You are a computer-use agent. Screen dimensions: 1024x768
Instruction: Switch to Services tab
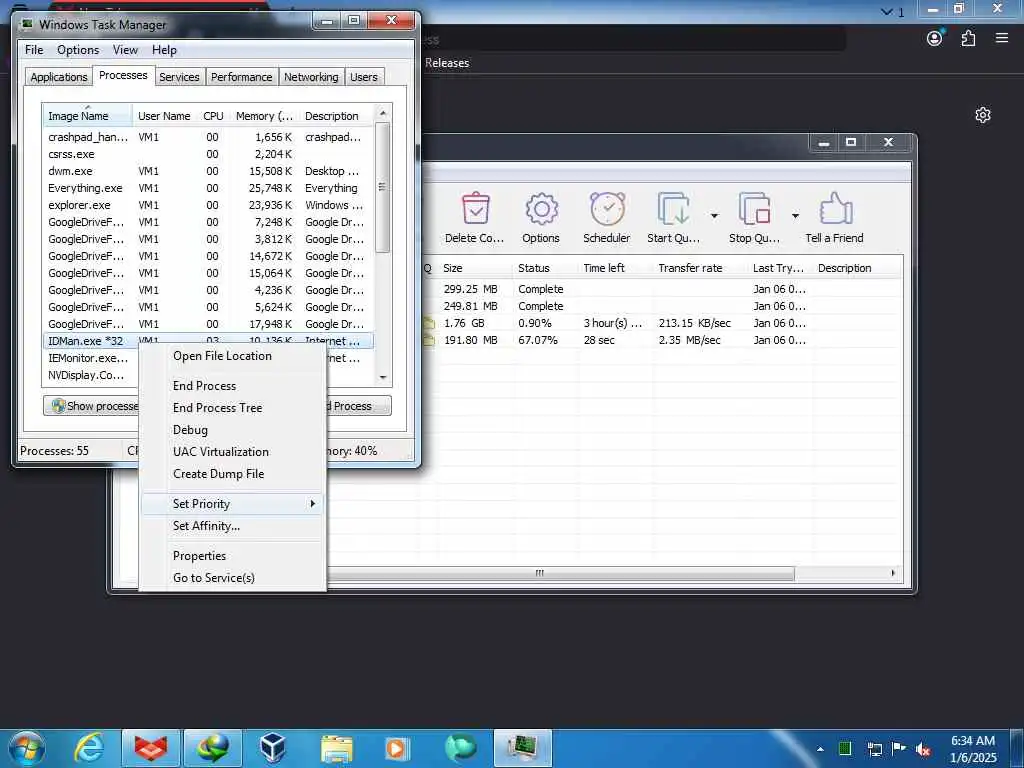(179, 77)
